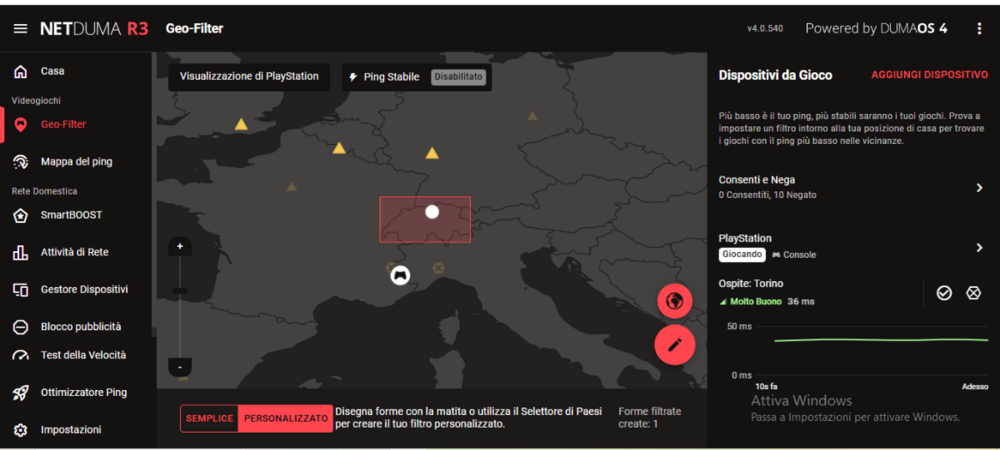The width and height of the screenshot is (1000, 450).
Task: Click the map zoom slider handle
Action: [180, 291]
